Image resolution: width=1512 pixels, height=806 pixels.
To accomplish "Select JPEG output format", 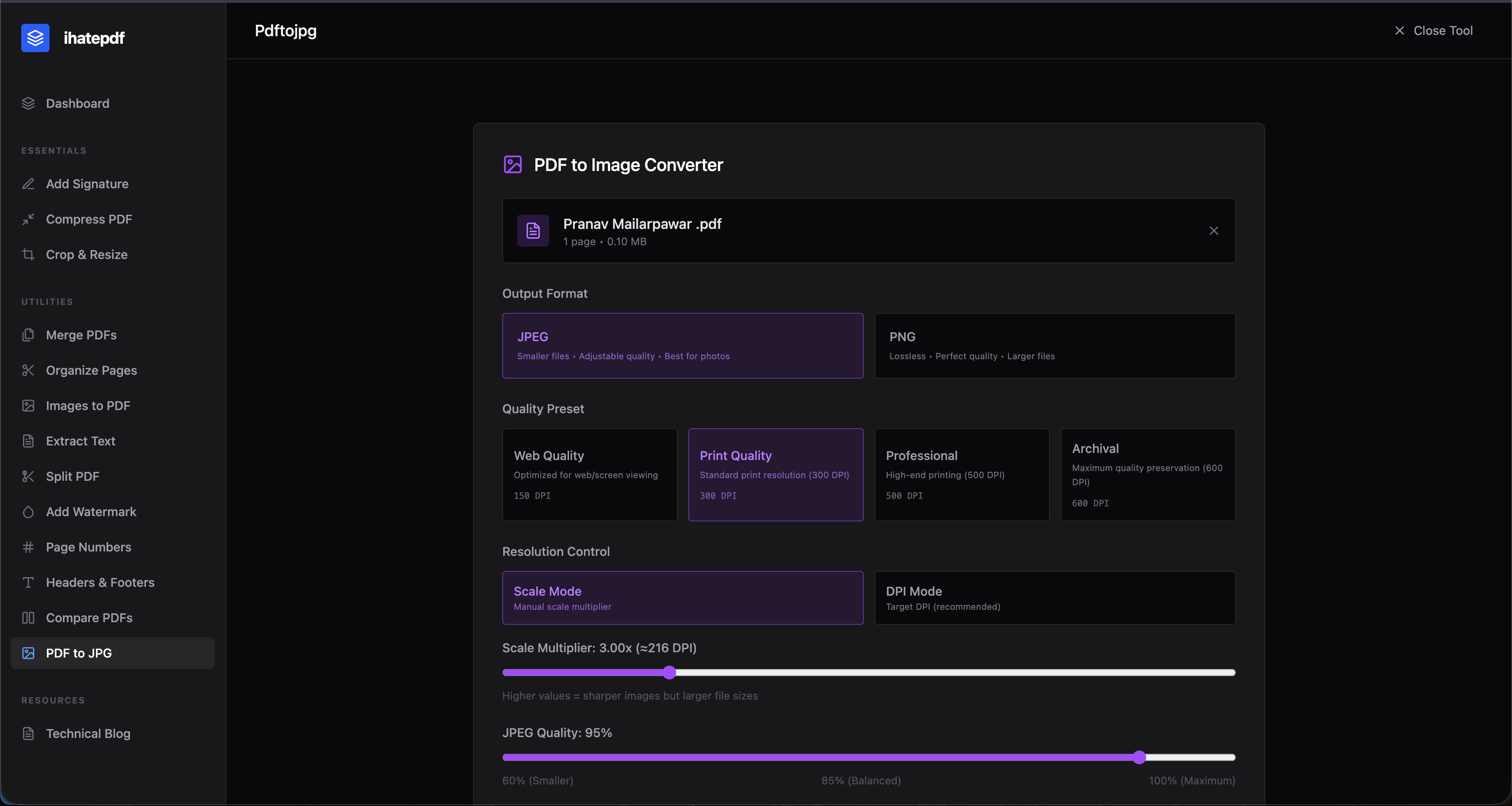I will (682, 346).
